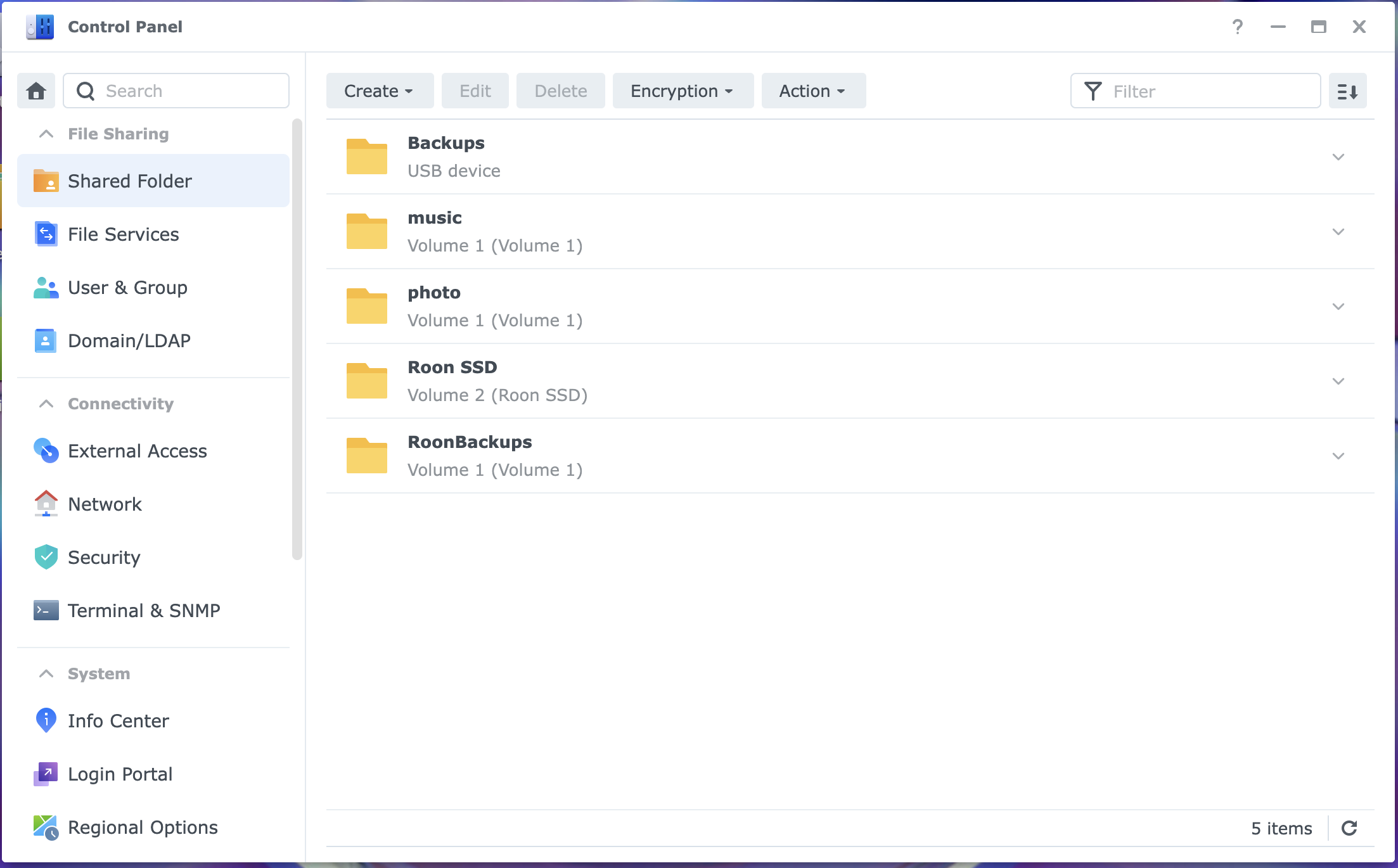The height and width of the screenshot is (868, 1398).
Task: Expand details for Backups folder
Action: 1338,156
